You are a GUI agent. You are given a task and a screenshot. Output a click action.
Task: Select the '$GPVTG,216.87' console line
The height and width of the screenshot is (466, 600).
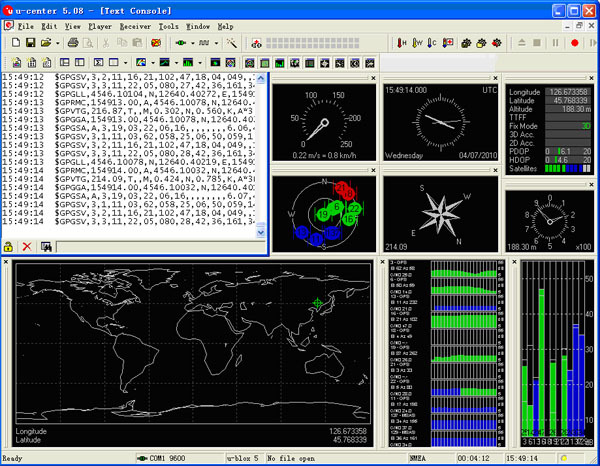tap(128, 111)
